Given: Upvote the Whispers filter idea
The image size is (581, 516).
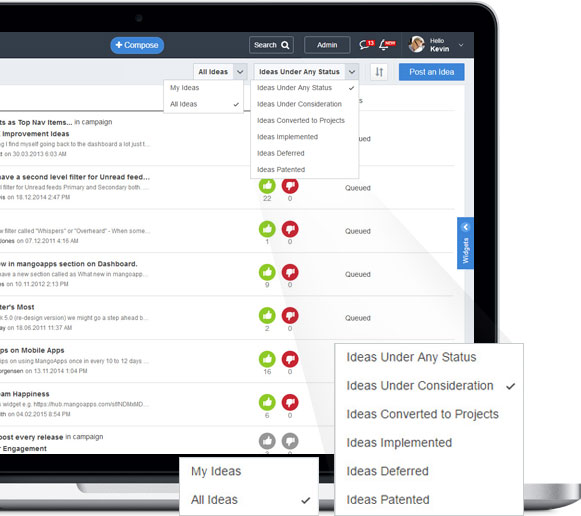Looking at the screenshot, I should point(267,229).
